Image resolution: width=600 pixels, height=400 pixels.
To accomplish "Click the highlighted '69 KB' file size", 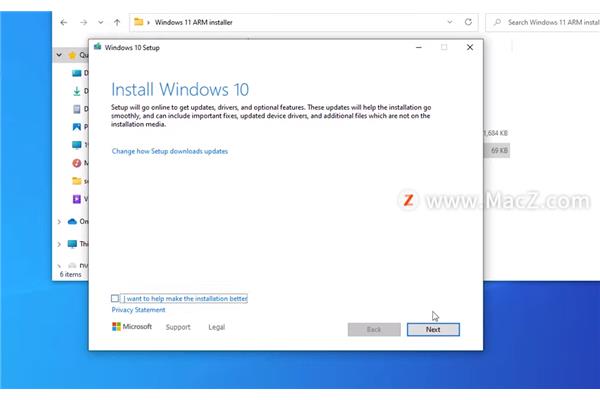I will click(x=499, y=150).
